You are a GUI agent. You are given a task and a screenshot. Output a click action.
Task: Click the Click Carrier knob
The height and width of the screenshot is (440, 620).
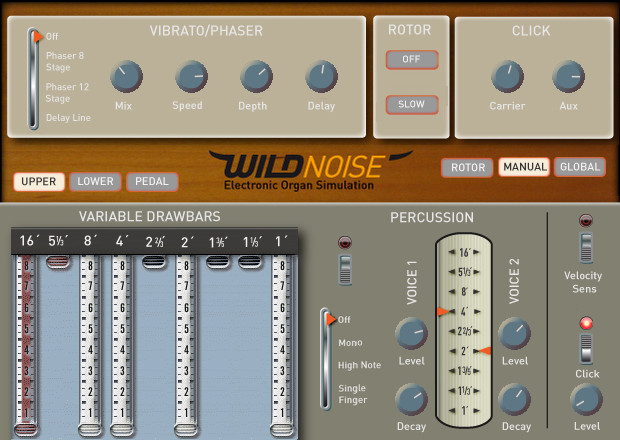(x=507, y=76)
